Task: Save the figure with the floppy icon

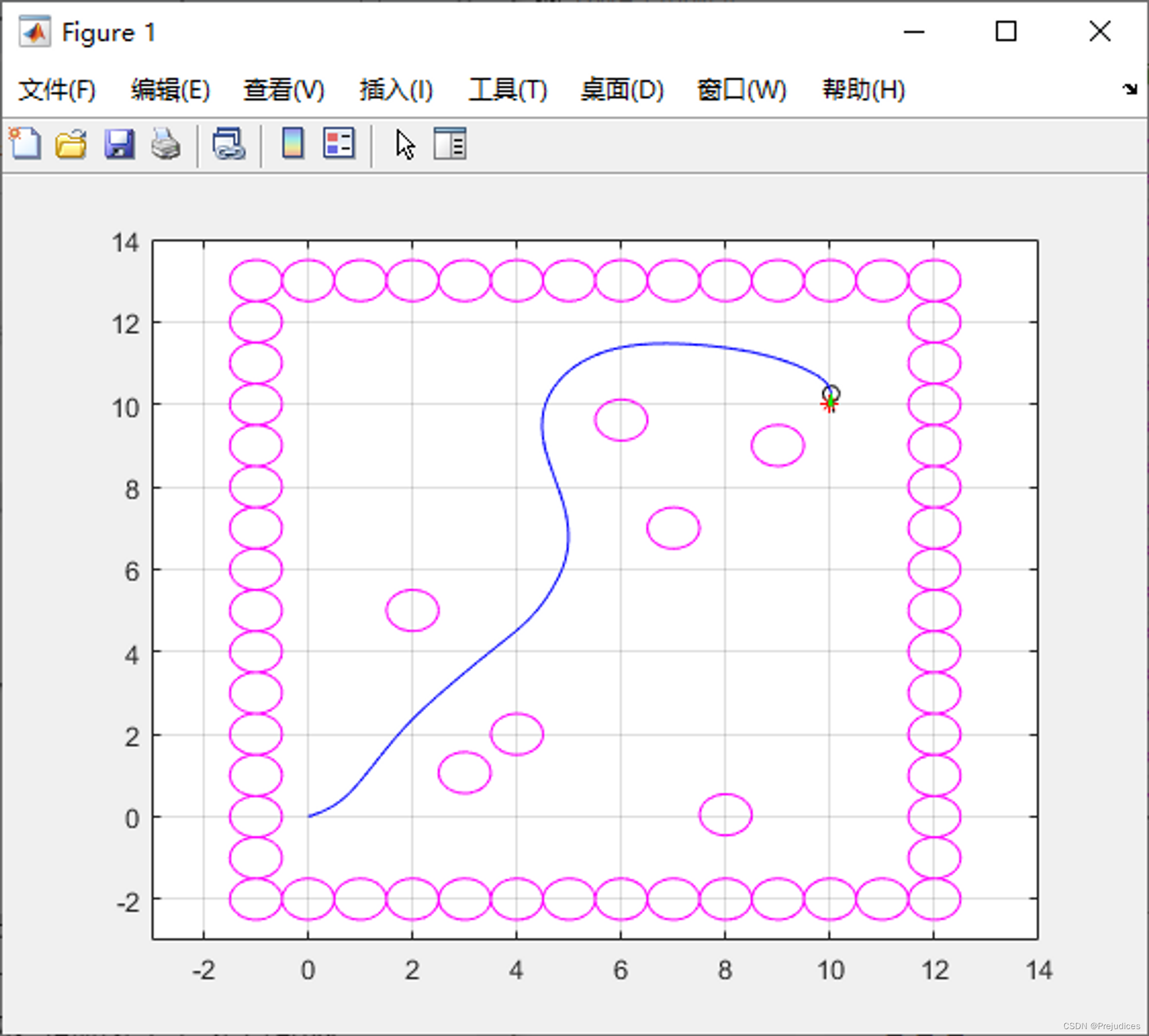Action: click(x=119, y=144)
